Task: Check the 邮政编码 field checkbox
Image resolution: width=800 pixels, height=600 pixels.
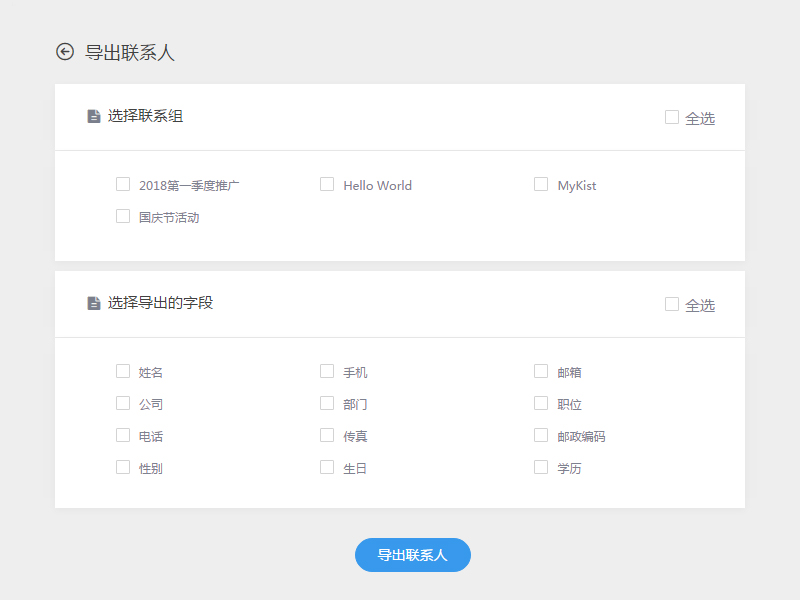Action: tap(541, 435)
